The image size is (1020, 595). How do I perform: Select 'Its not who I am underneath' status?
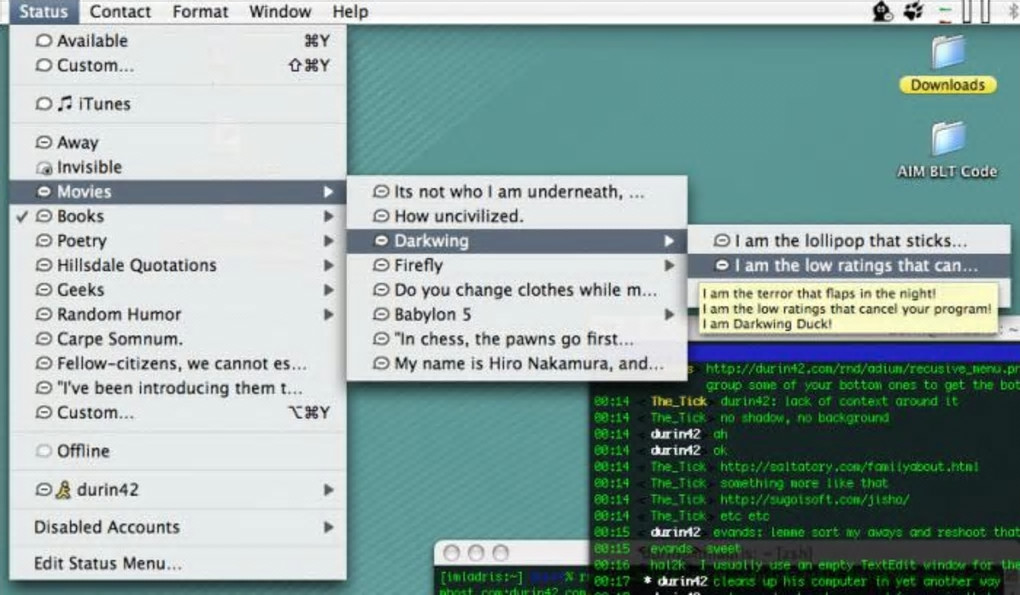click(517, 192)
